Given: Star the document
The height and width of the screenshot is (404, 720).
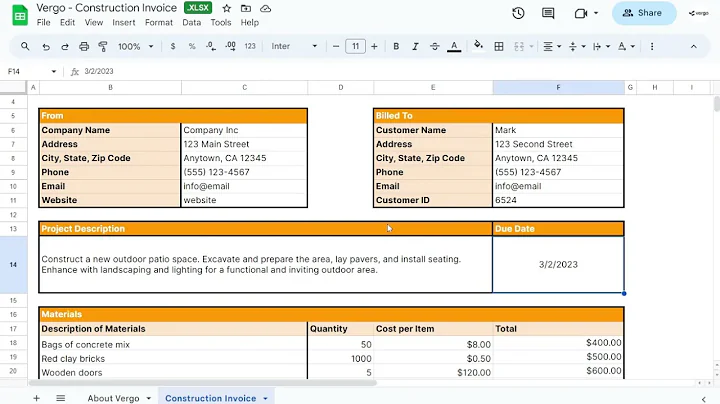Looking at the screenshot, I should tap(226, 8).
